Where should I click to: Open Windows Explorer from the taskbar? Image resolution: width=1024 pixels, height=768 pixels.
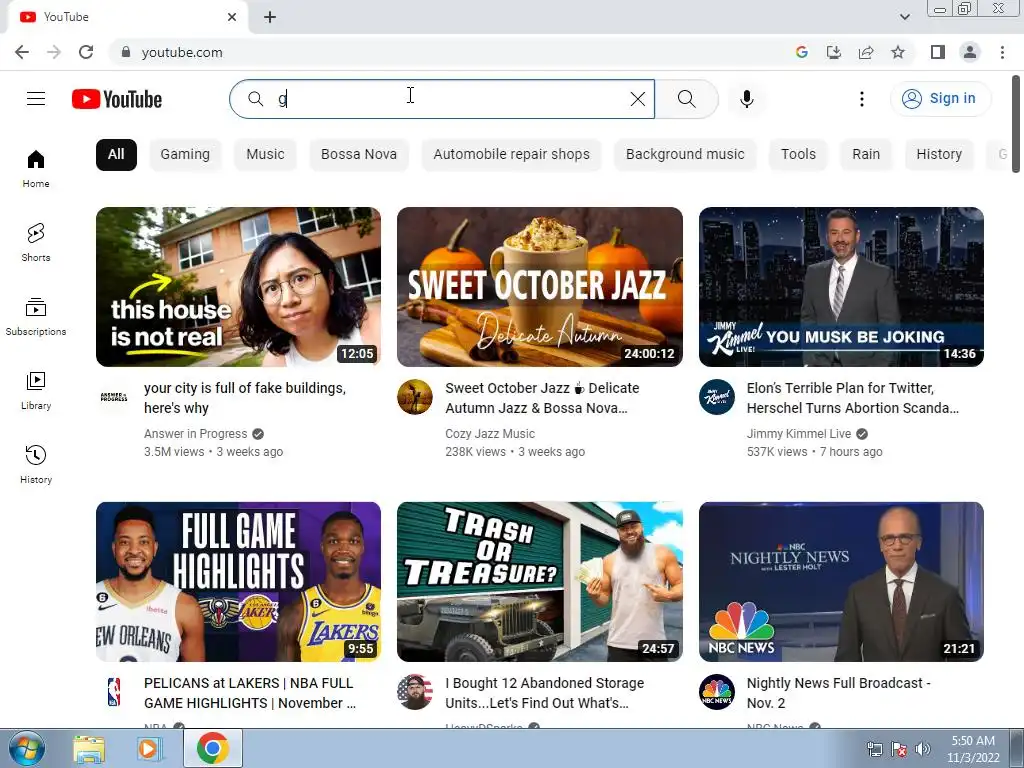89,749
